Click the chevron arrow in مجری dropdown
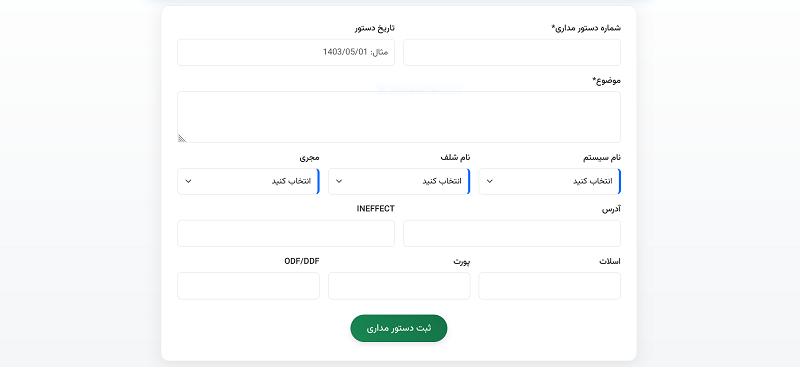Viewport: 800px width, 367px height. [x=188, y=181]
